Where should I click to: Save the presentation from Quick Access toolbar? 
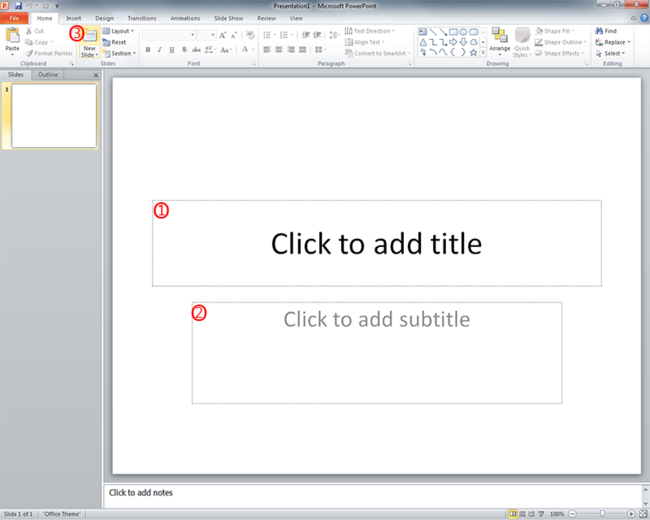18,6
